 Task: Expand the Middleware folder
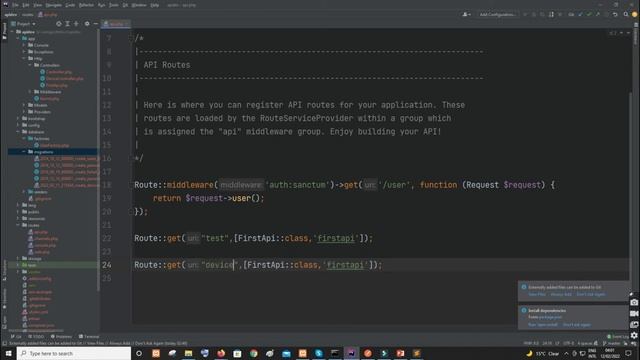[x=30, y=92]
